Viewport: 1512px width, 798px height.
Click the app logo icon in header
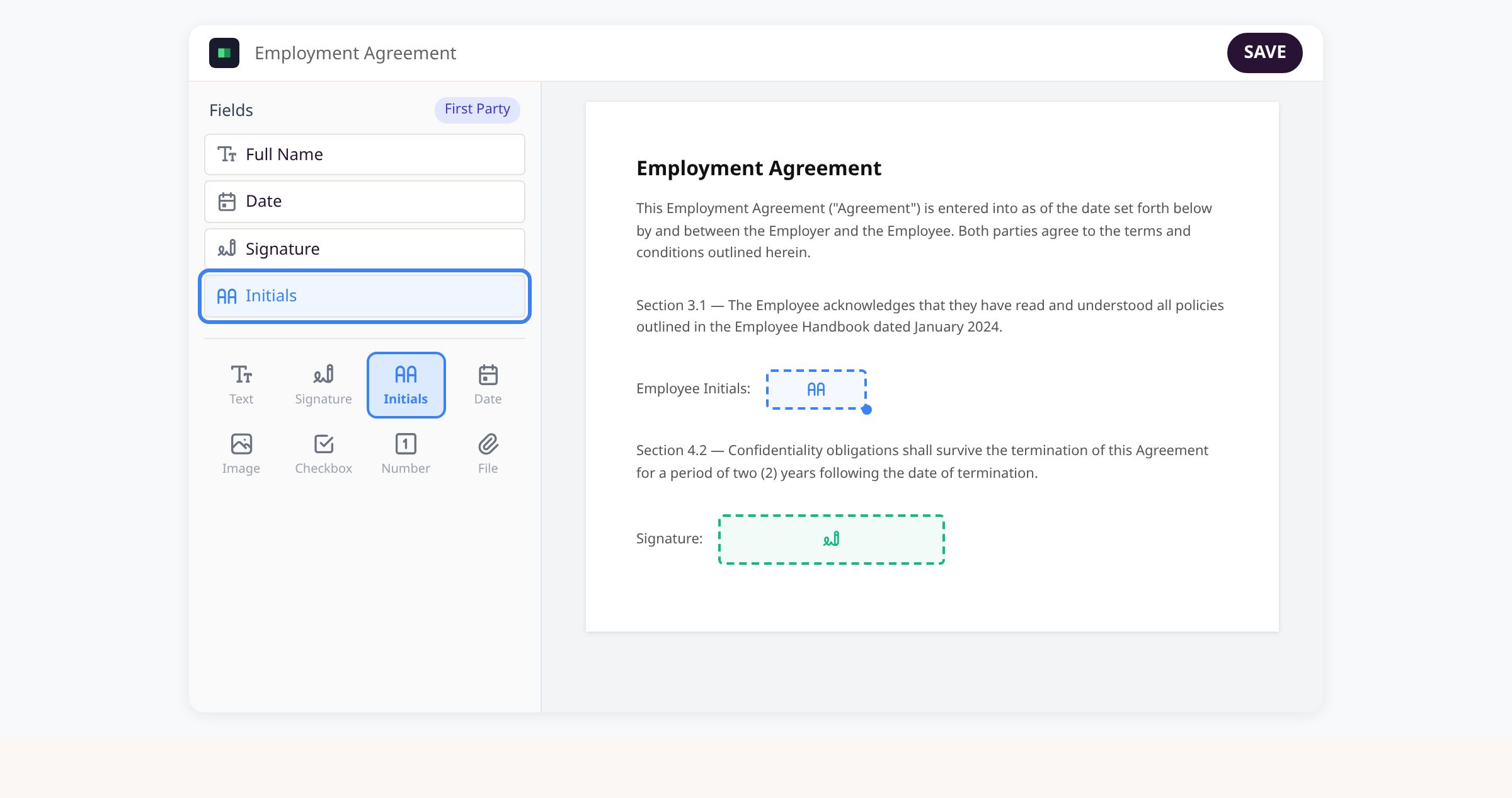[x=224, y=53]
